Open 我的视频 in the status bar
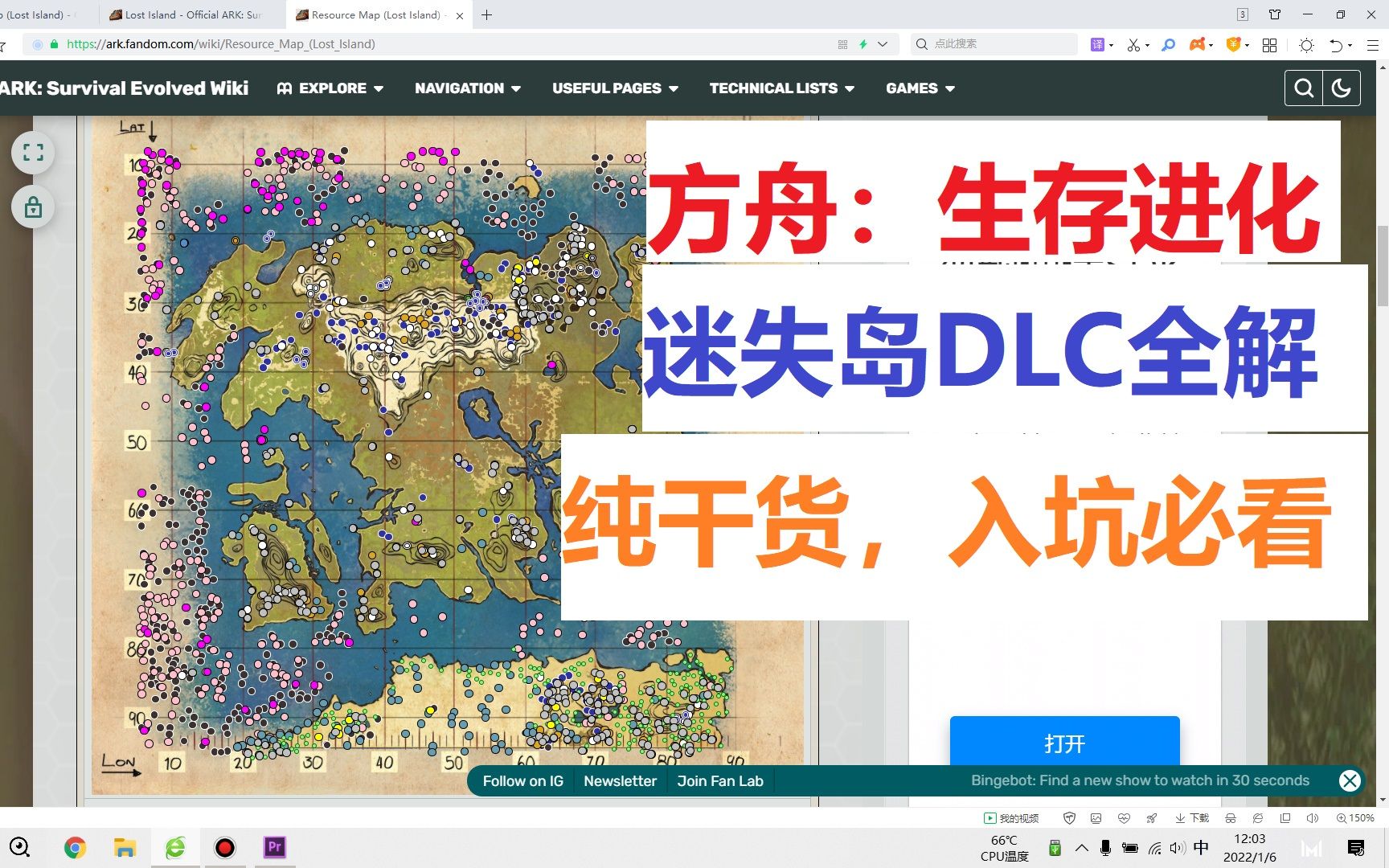The image size is (1389, 868). 1011,818
